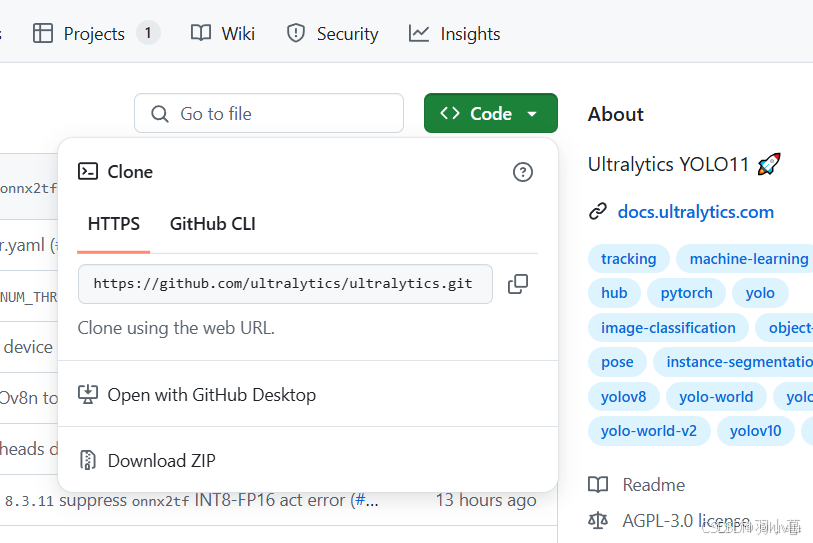Click the Security shield icon

tap(296, 33)
